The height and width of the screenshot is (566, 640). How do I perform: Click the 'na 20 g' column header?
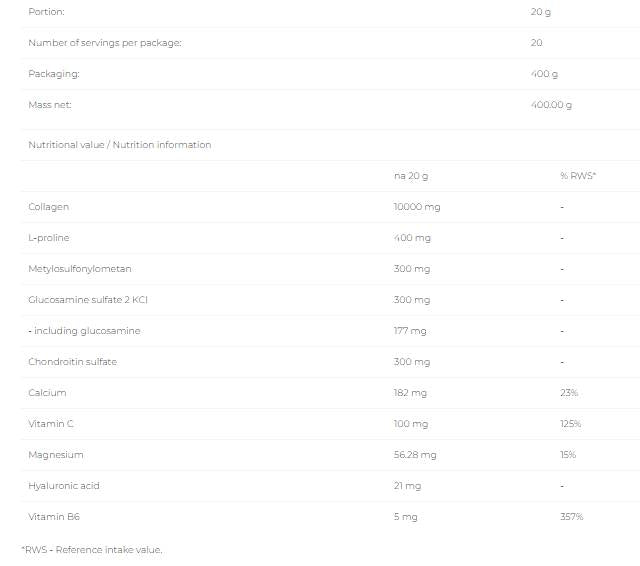[x=411, y=176]
